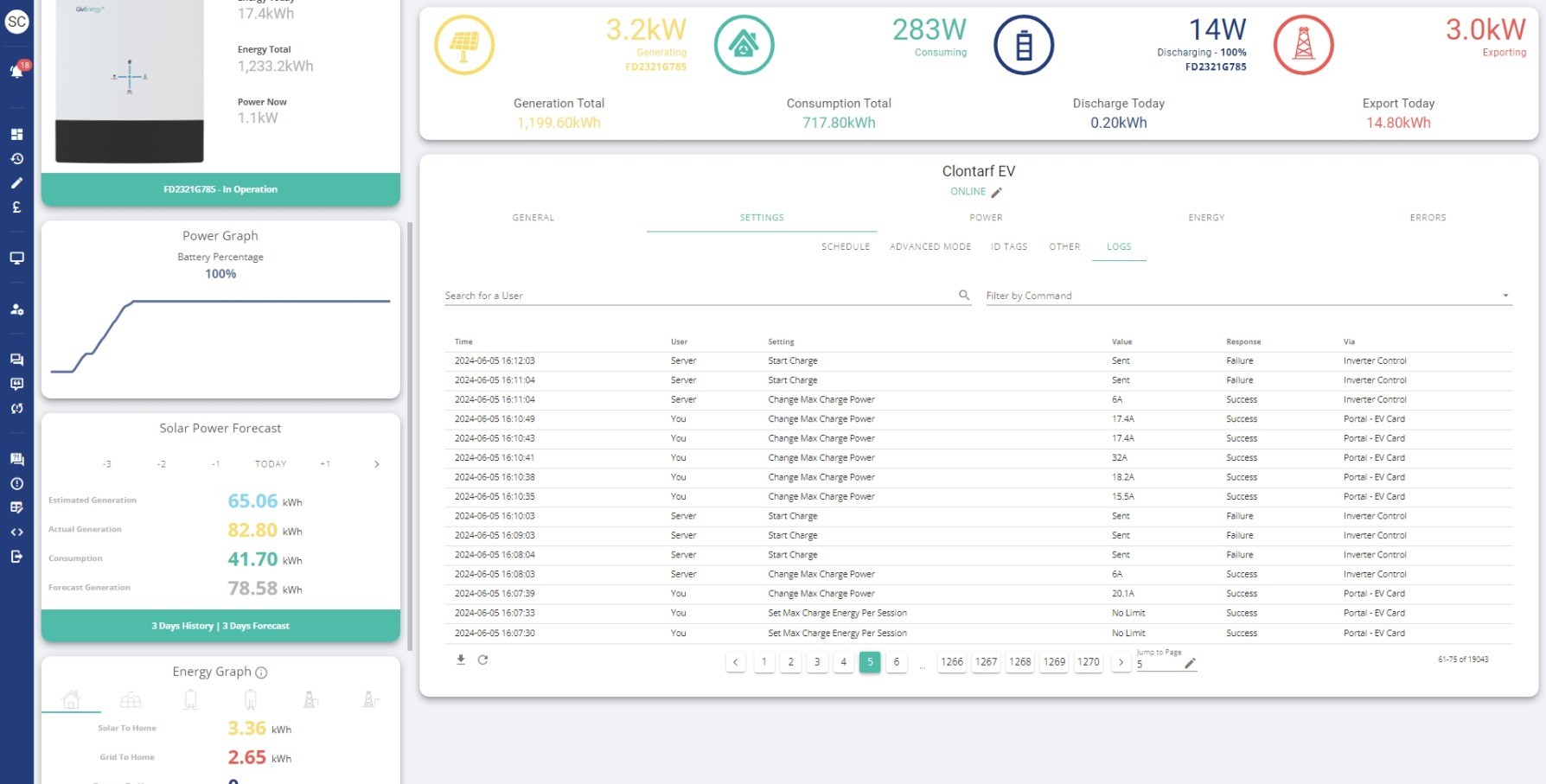This screenshot has width=1546, height=784.
Task: Open the Energy Graph info icon
Action: point(261,672)
